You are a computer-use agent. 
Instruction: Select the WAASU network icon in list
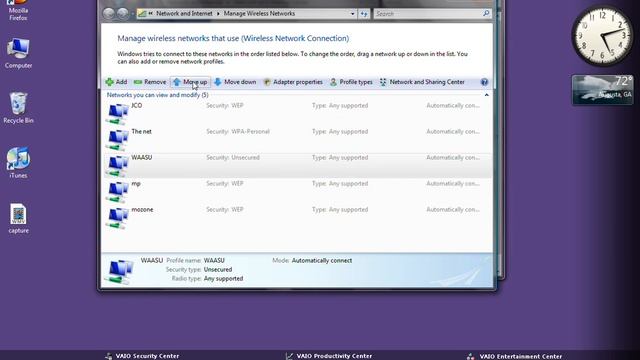(118, 166)
